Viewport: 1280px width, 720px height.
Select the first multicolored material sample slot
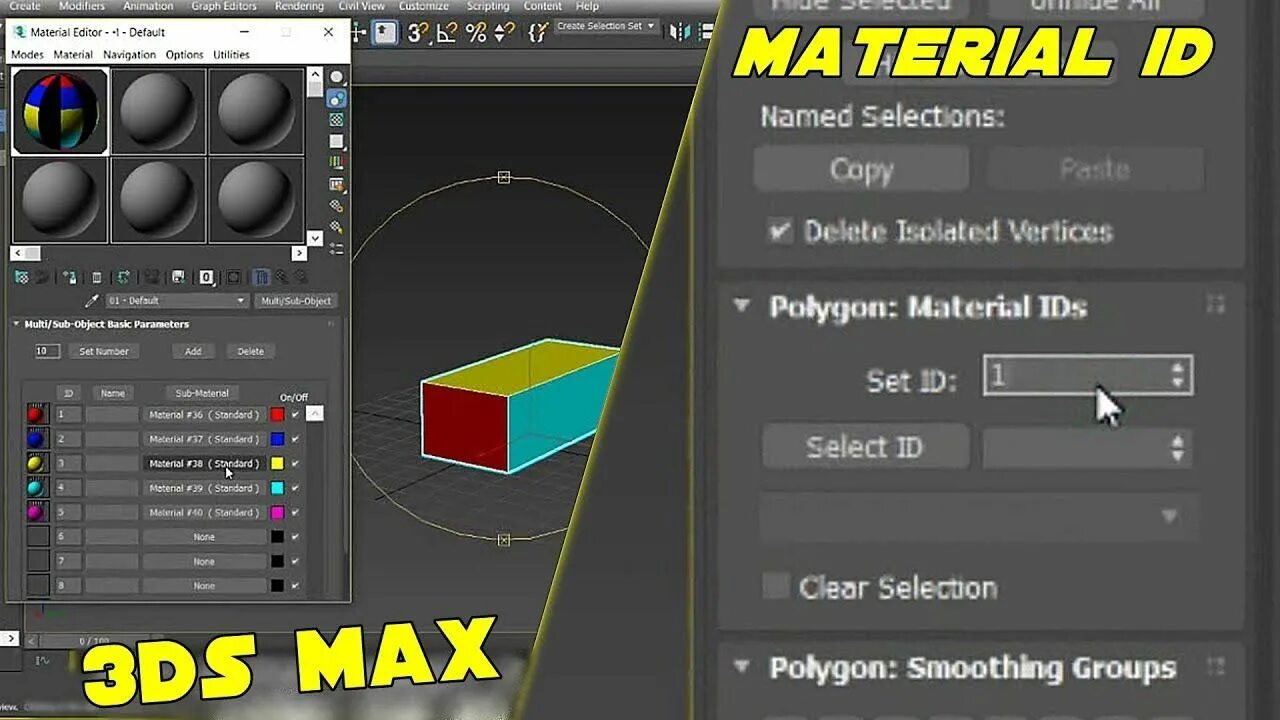[x=60, y=110]
